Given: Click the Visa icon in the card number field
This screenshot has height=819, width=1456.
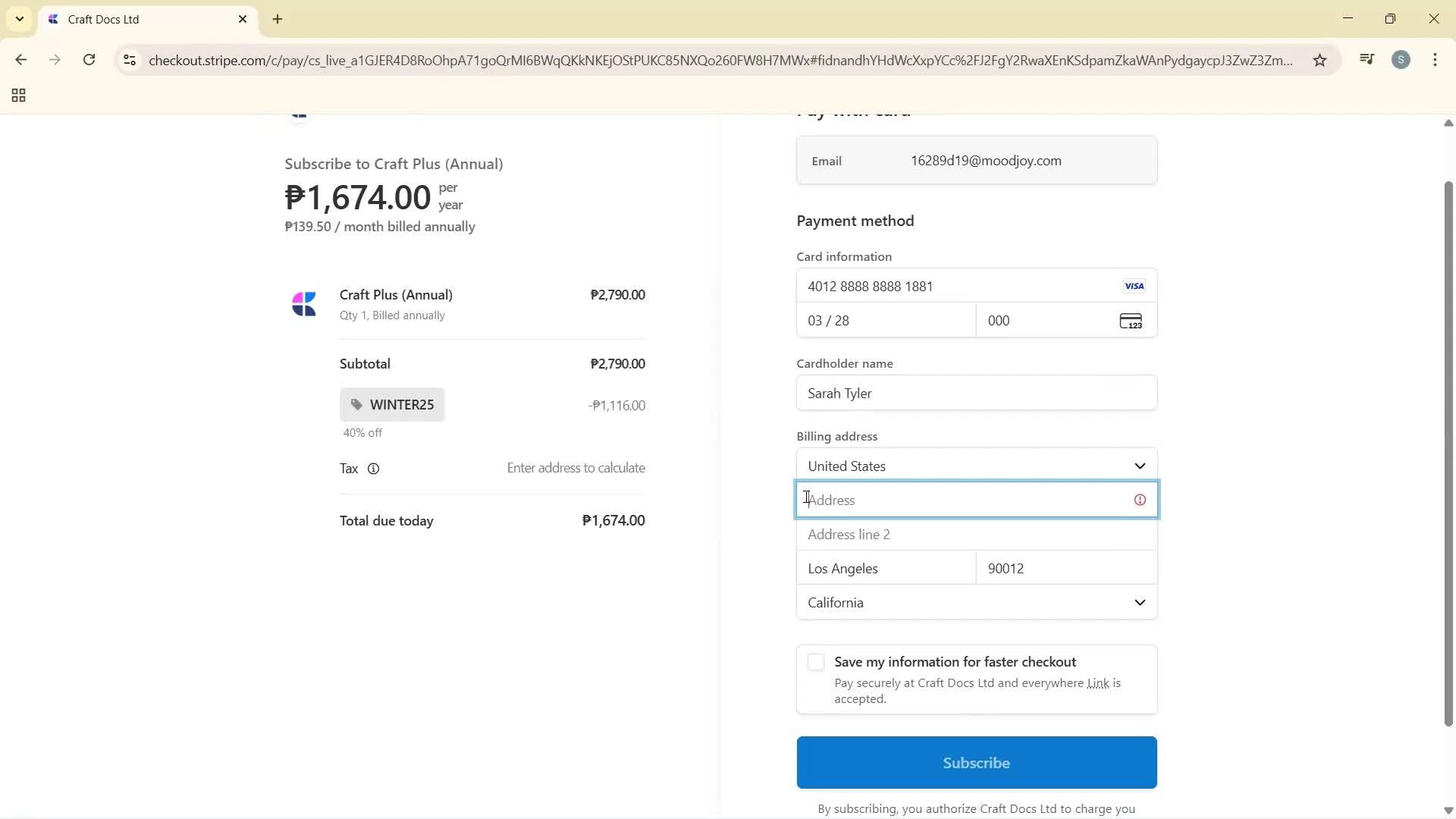Looking at the screenshot, I should pyautogui.click(x=1134, y=286).
